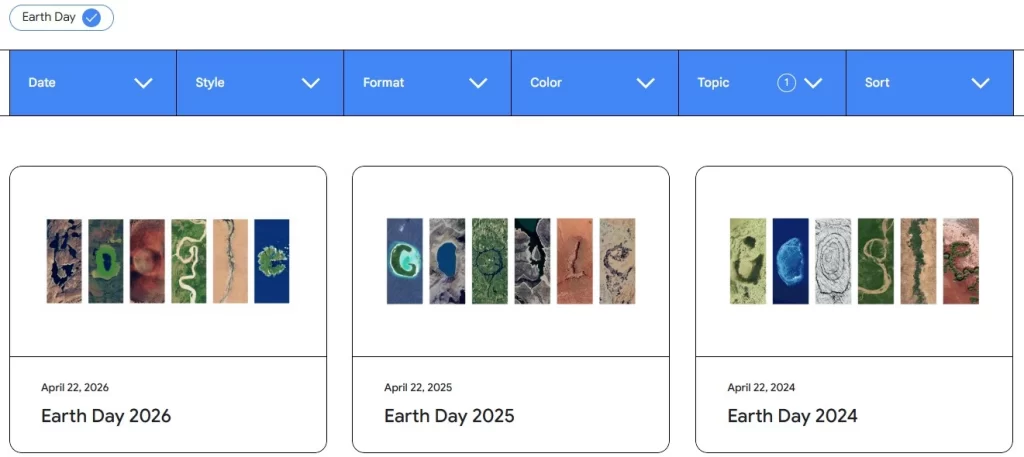Image resolution: width=1024 pixels, height=457 pixels.
Task: Click the Earth Day 2025 title
Action: [449, 416]
